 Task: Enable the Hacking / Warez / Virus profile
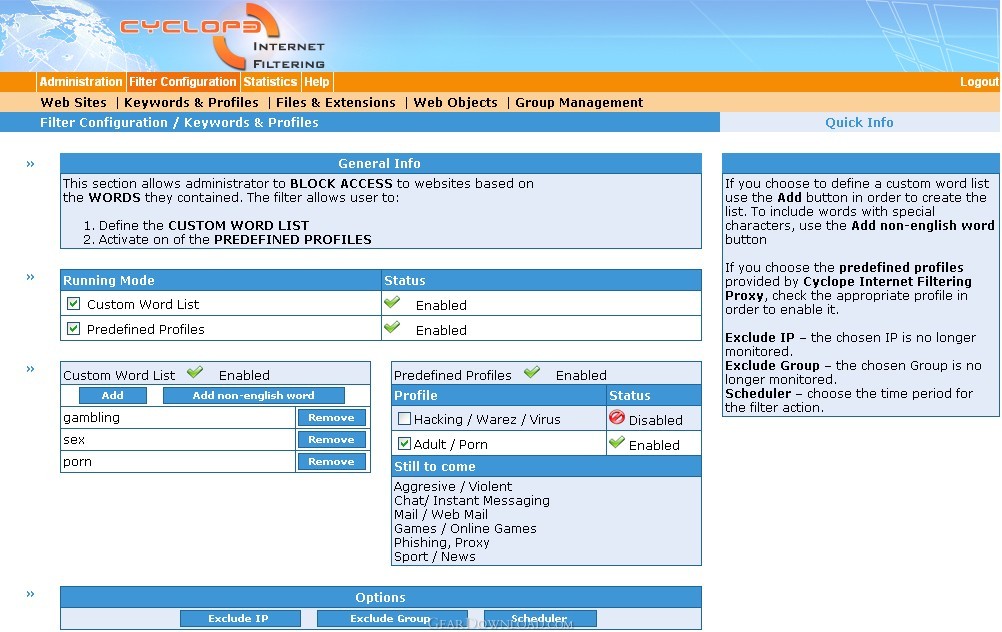(x=404, y=419)
